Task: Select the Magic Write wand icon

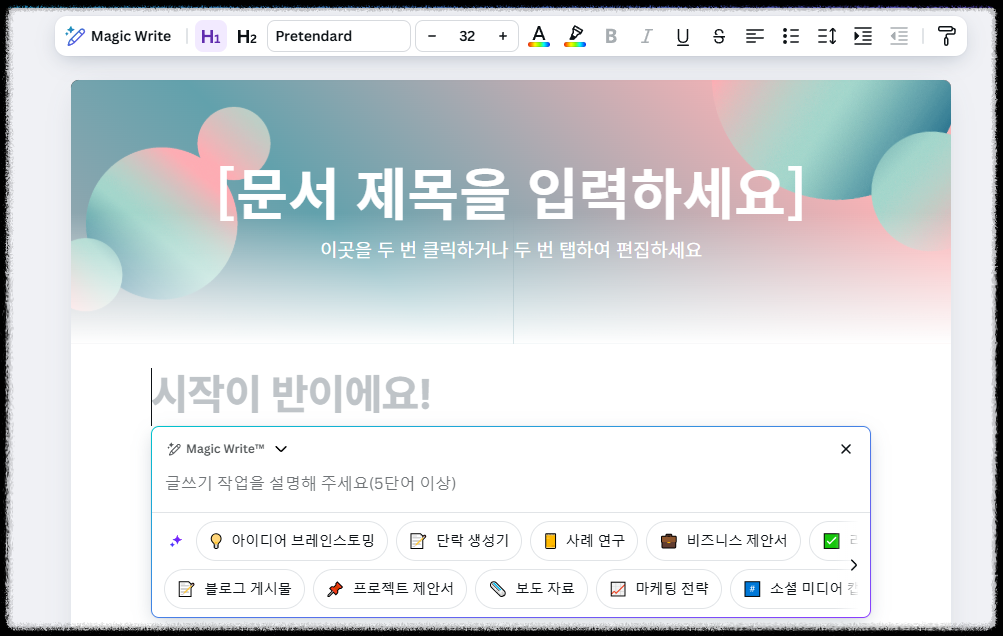Action: pyautogui.click(x=76, y=36)
